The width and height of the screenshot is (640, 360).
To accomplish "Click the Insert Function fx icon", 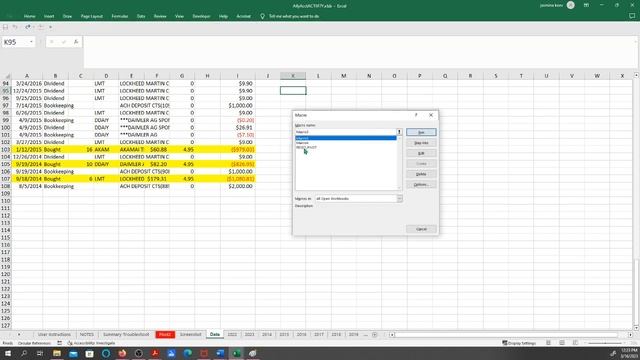I will tap(76, 42).
